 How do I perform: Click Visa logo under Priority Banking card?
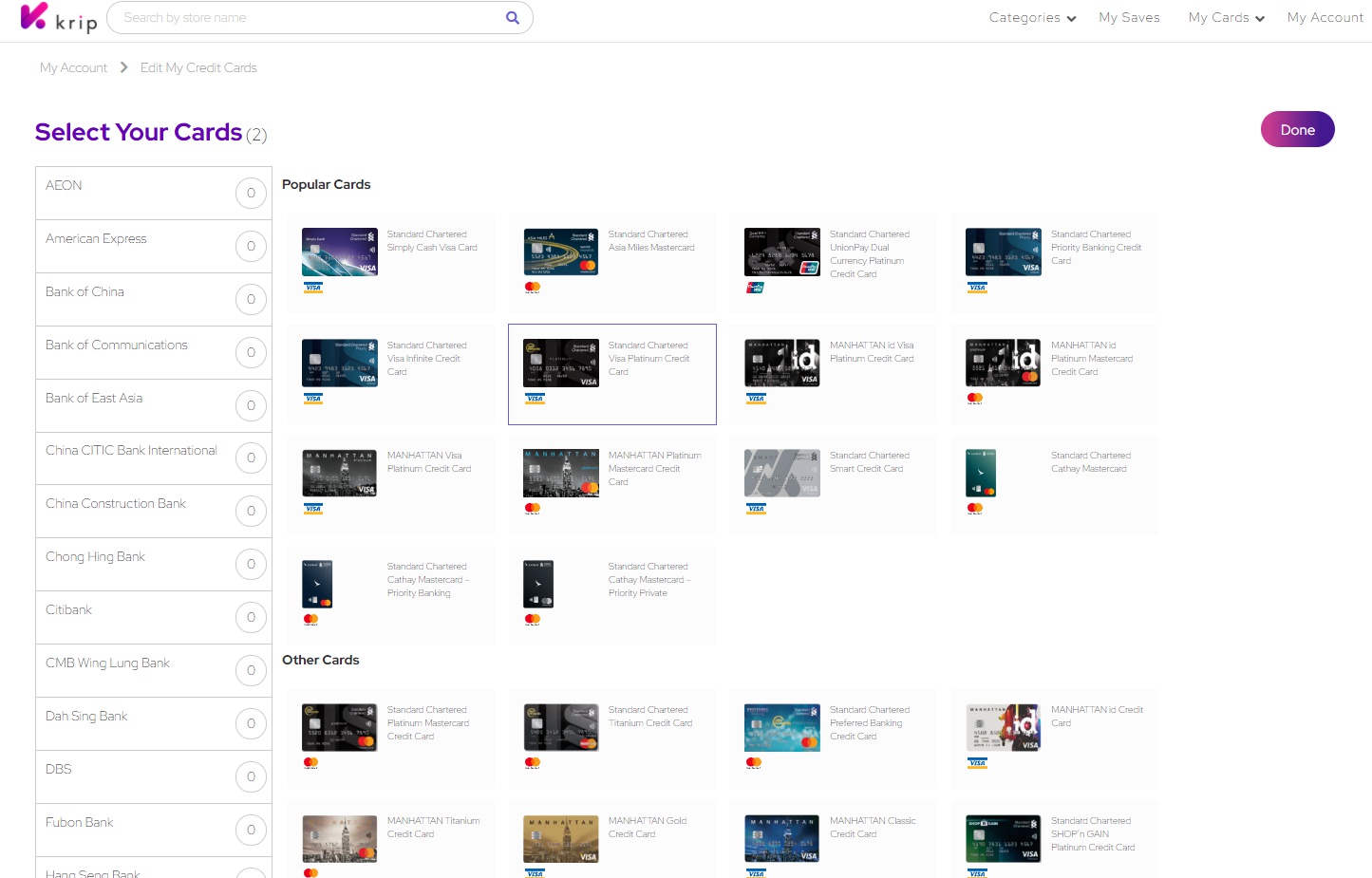pyautogui.click(x=976, y=288)
